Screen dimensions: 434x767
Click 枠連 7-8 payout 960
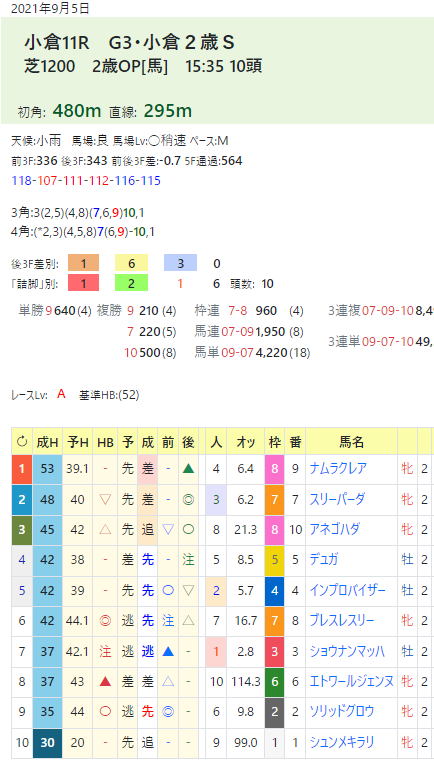[266, 311]
